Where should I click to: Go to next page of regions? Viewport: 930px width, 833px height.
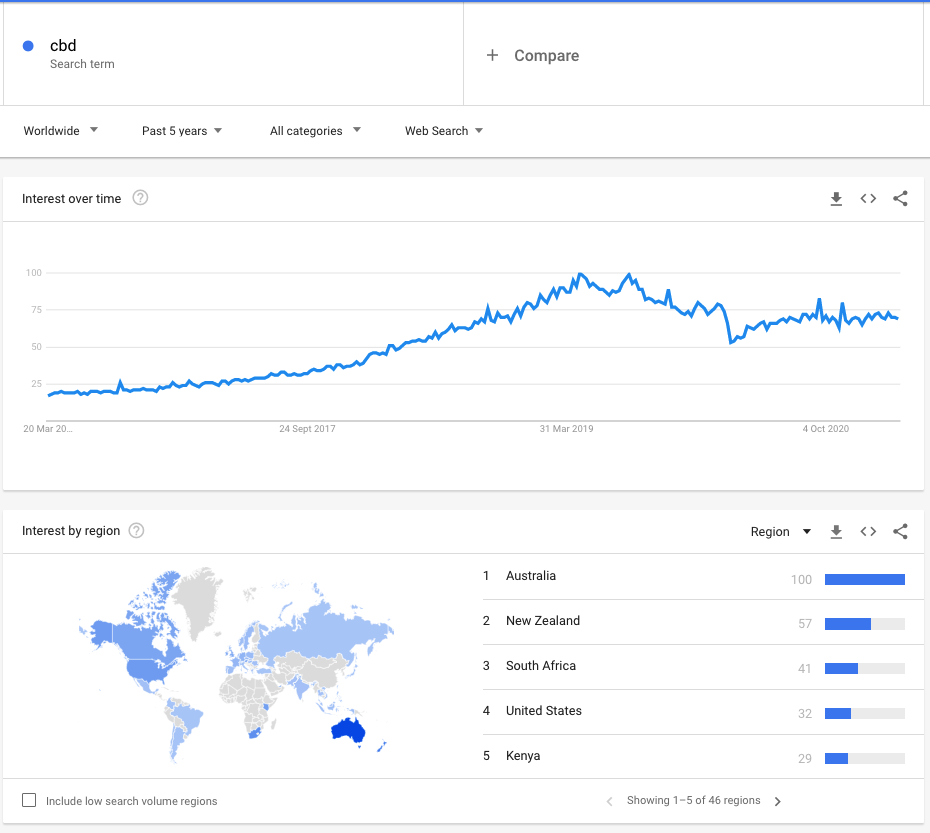click(x=778, y=801)
